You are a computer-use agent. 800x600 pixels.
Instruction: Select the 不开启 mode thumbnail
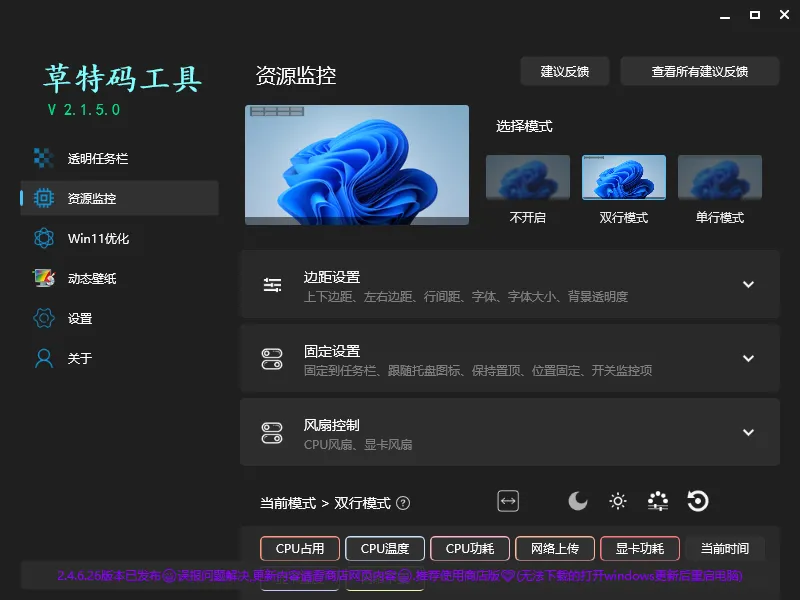528,178
